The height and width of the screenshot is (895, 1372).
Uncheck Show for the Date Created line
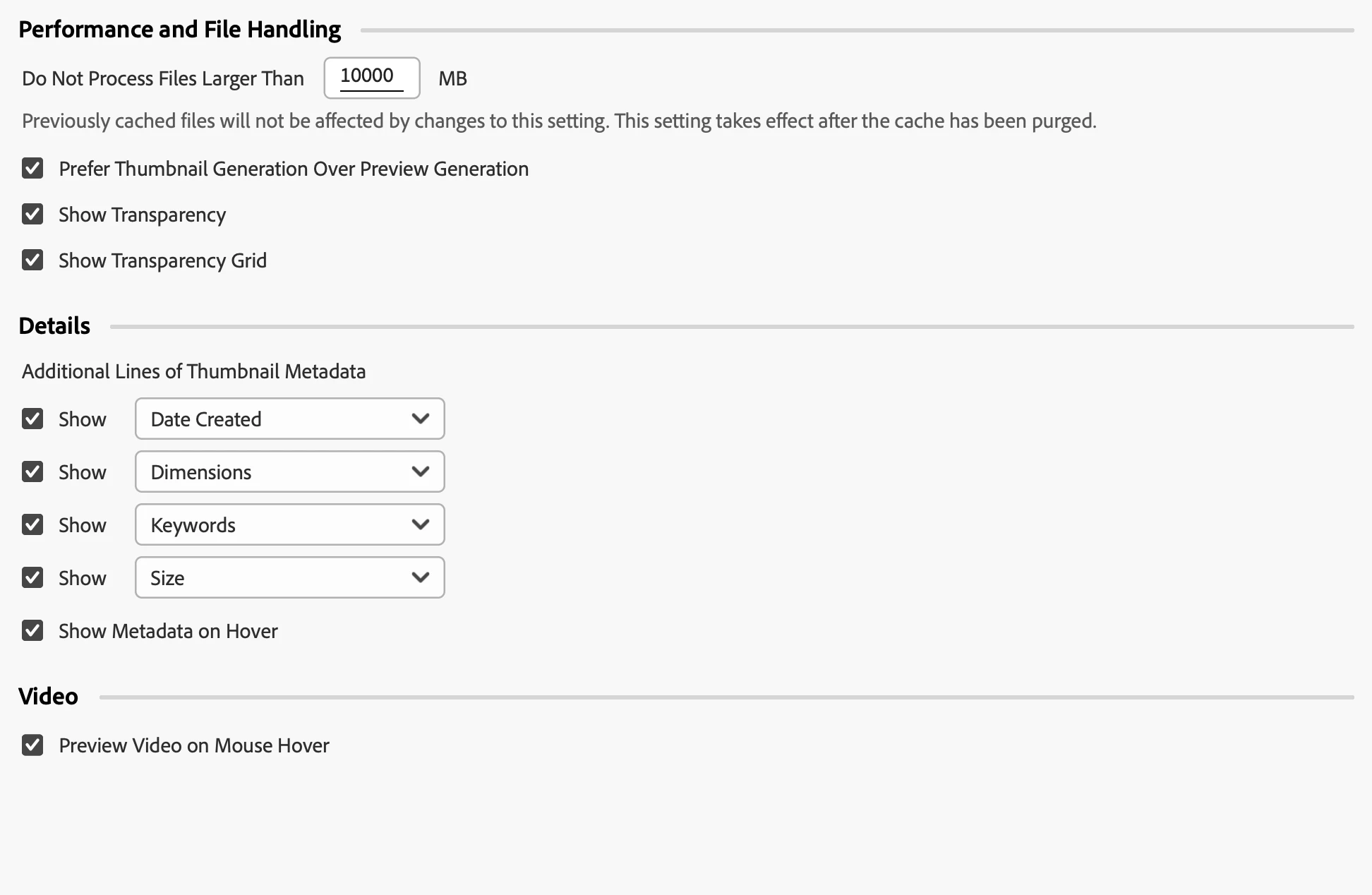point(32,419)
